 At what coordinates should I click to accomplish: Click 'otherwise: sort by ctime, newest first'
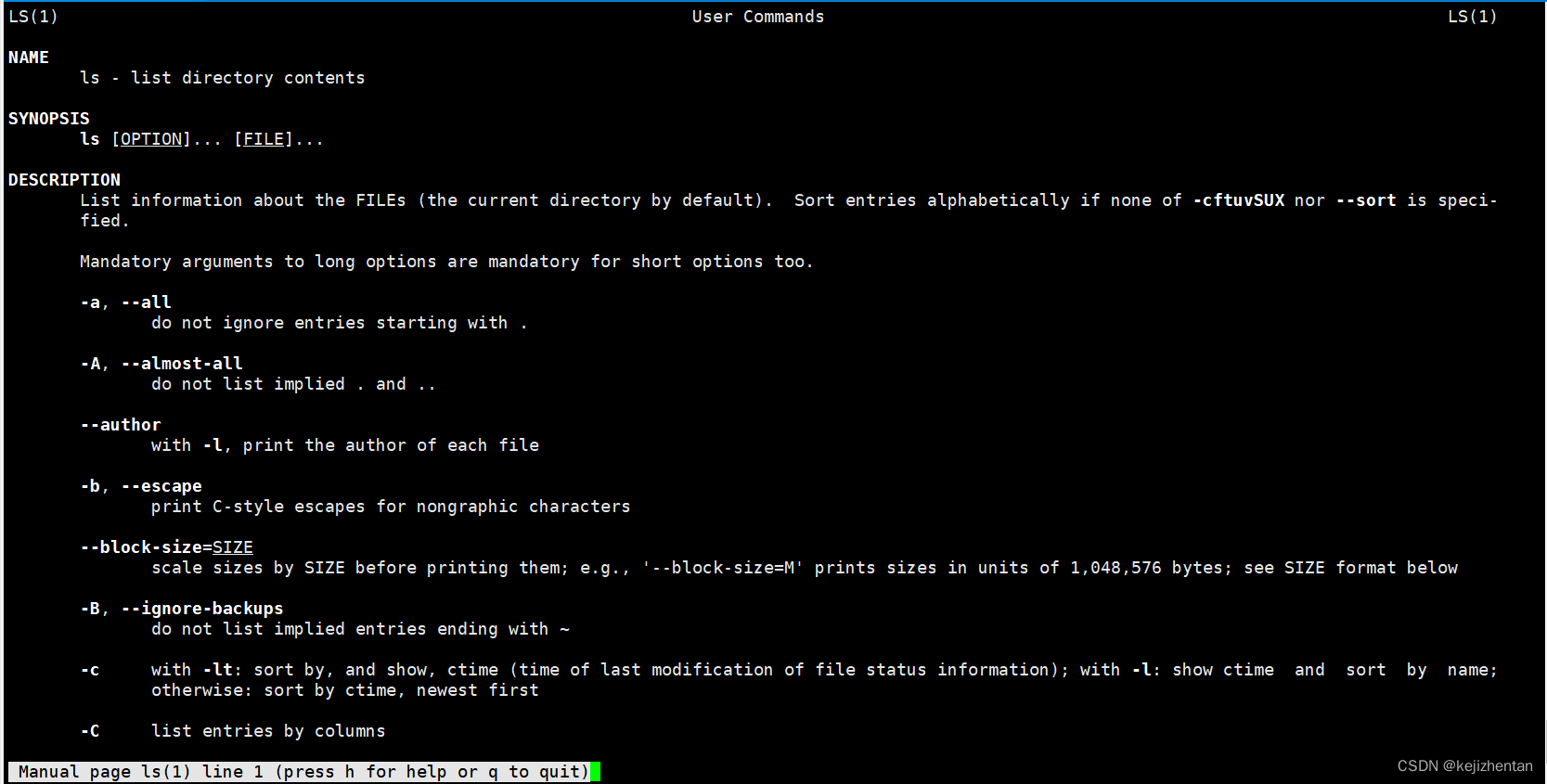(x=345, y=690)
